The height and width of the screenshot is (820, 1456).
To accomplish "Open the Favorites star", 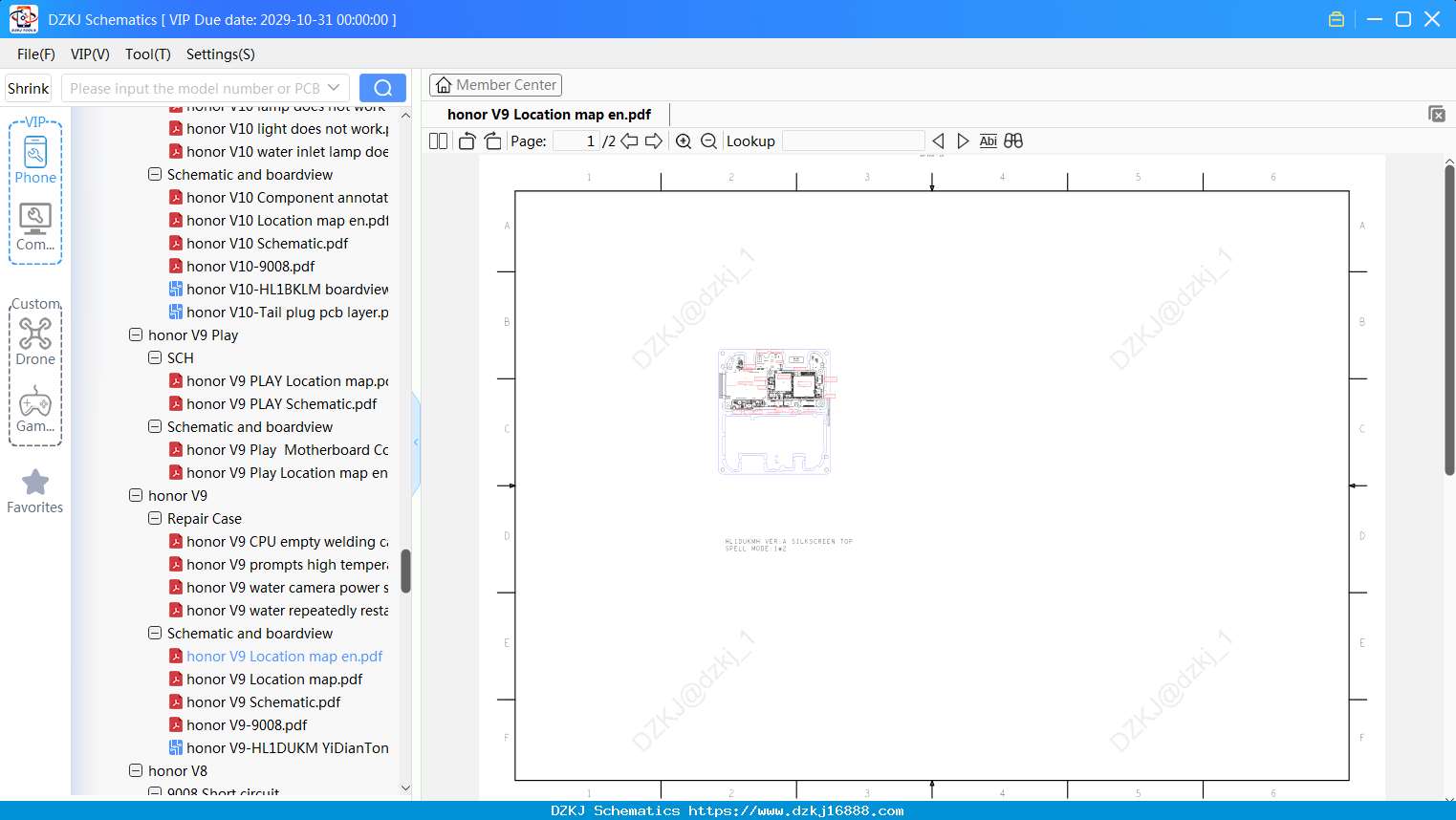I will tap(35, 491).
